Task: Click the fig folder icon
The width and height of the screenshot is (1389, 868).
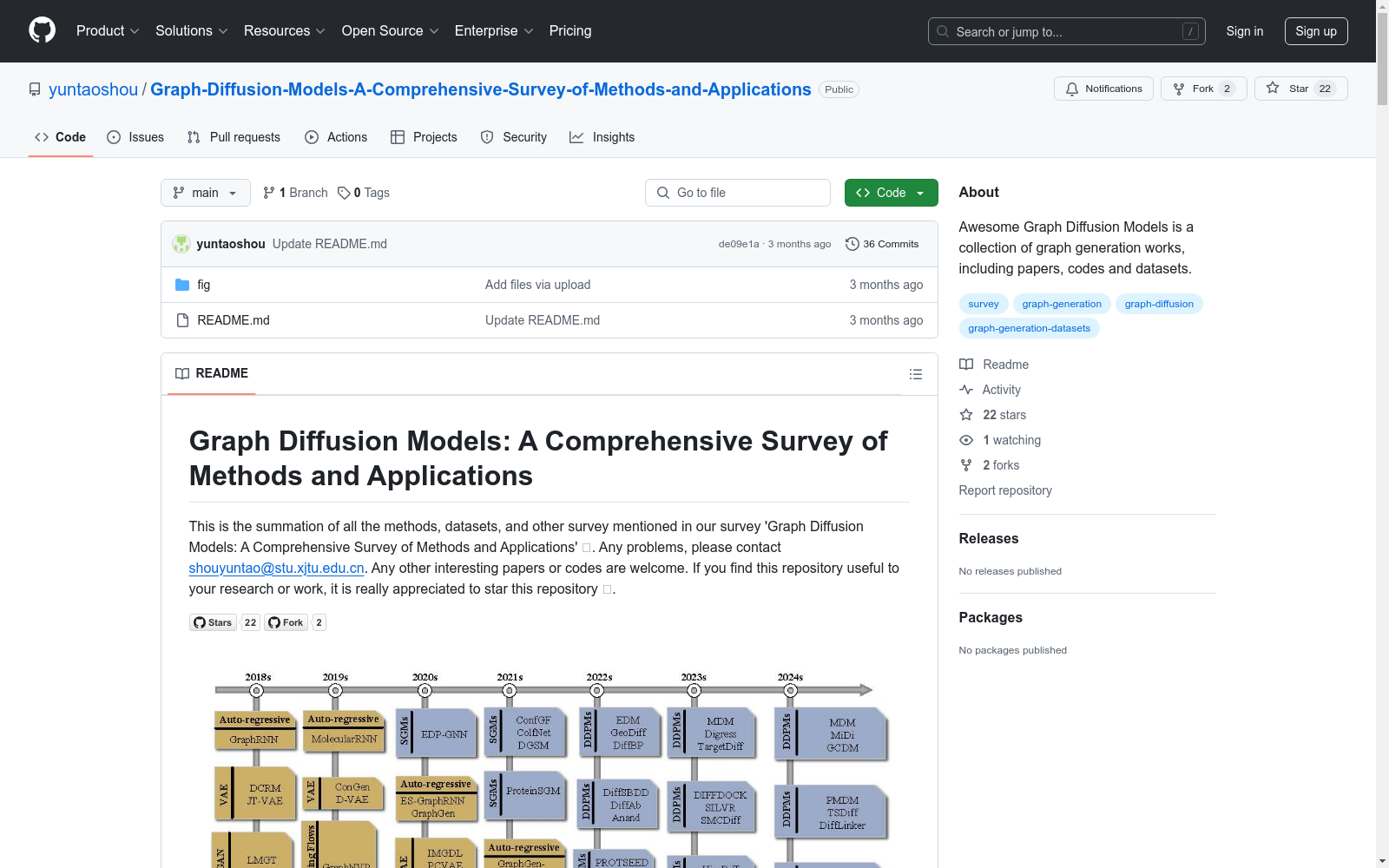Action: click(182, 285)
